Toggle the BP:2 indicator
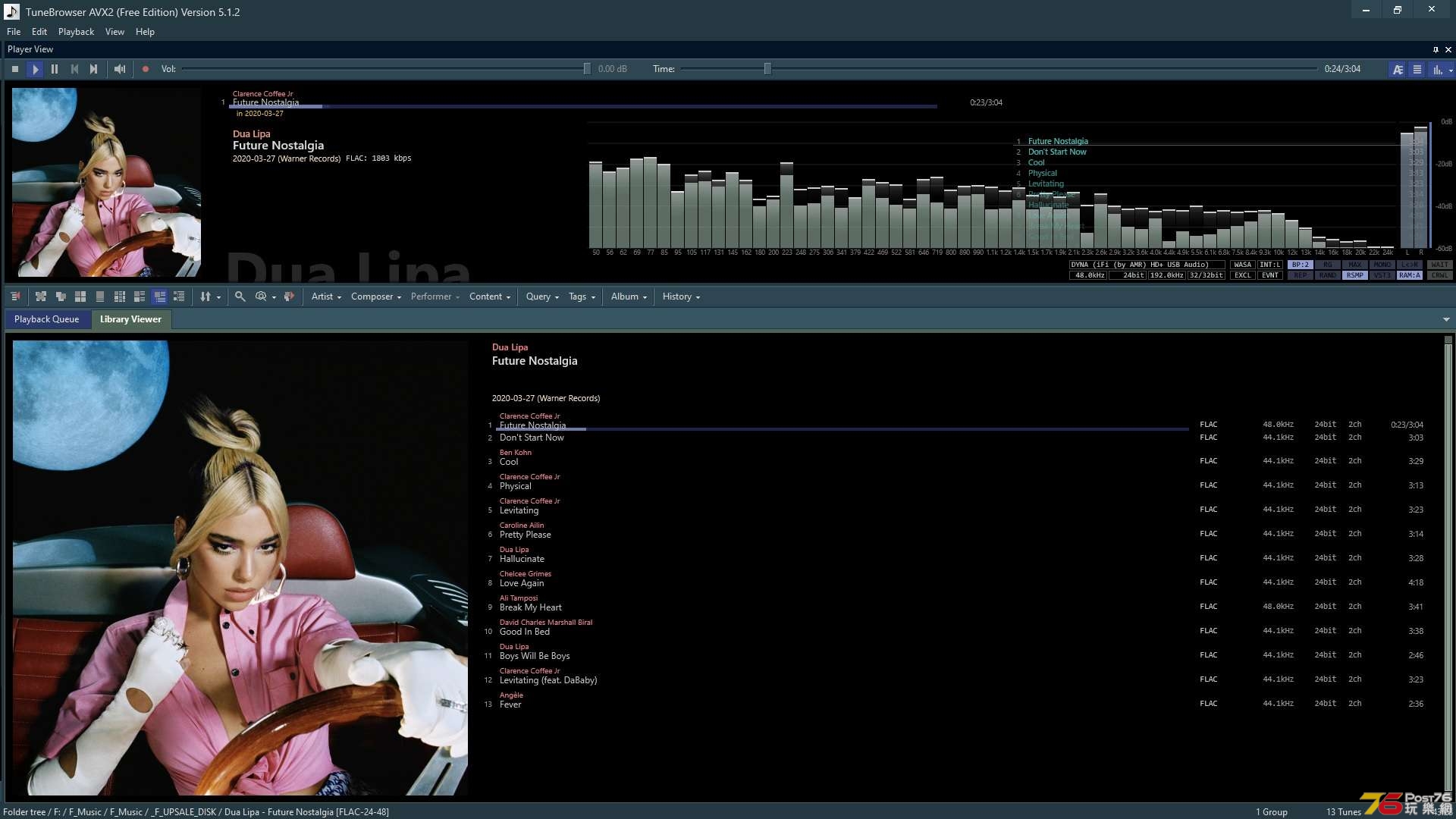This screenshot has height=819, width=1456. tap(1301, 265)
